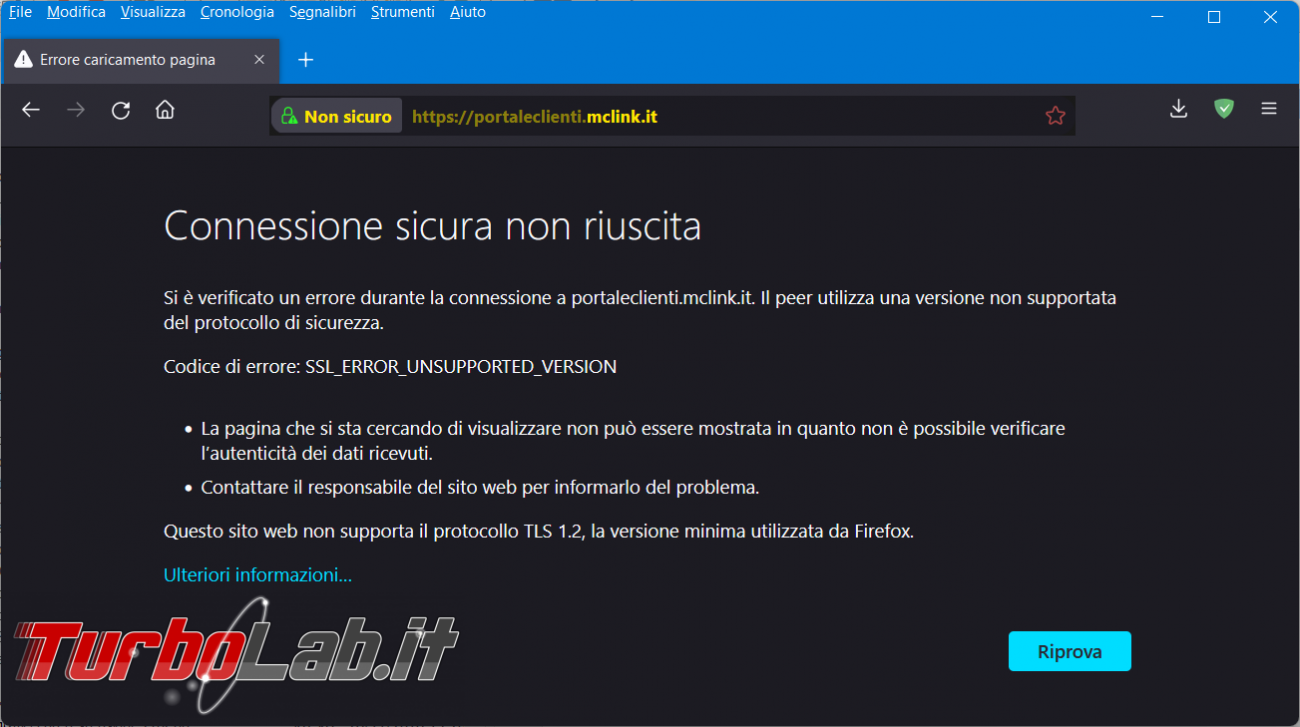Screen dimensions: 1300x727
Task: Click the forward navigation arrow
Action: 76,110
